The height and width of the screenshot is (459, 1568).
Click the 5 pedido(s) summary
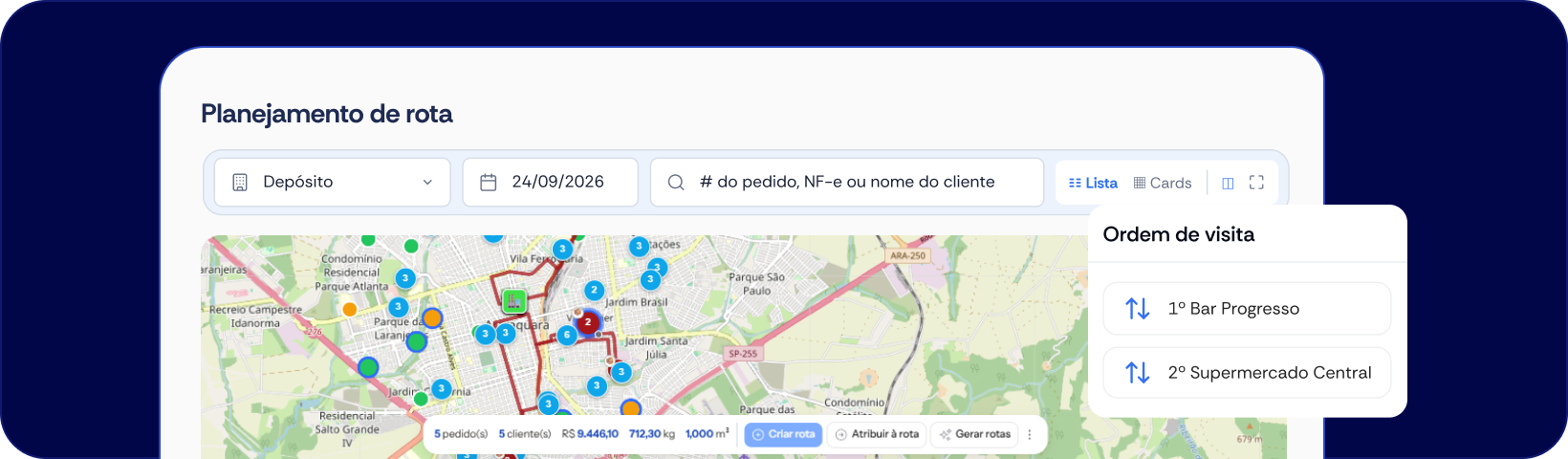click(461, 434)
